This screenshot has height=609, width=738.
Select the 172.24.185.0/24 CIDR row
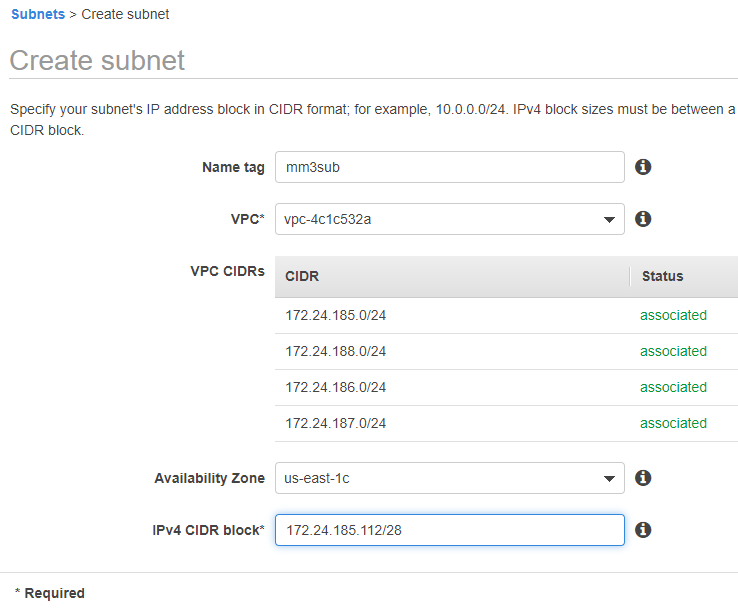(x=336, y=315)
